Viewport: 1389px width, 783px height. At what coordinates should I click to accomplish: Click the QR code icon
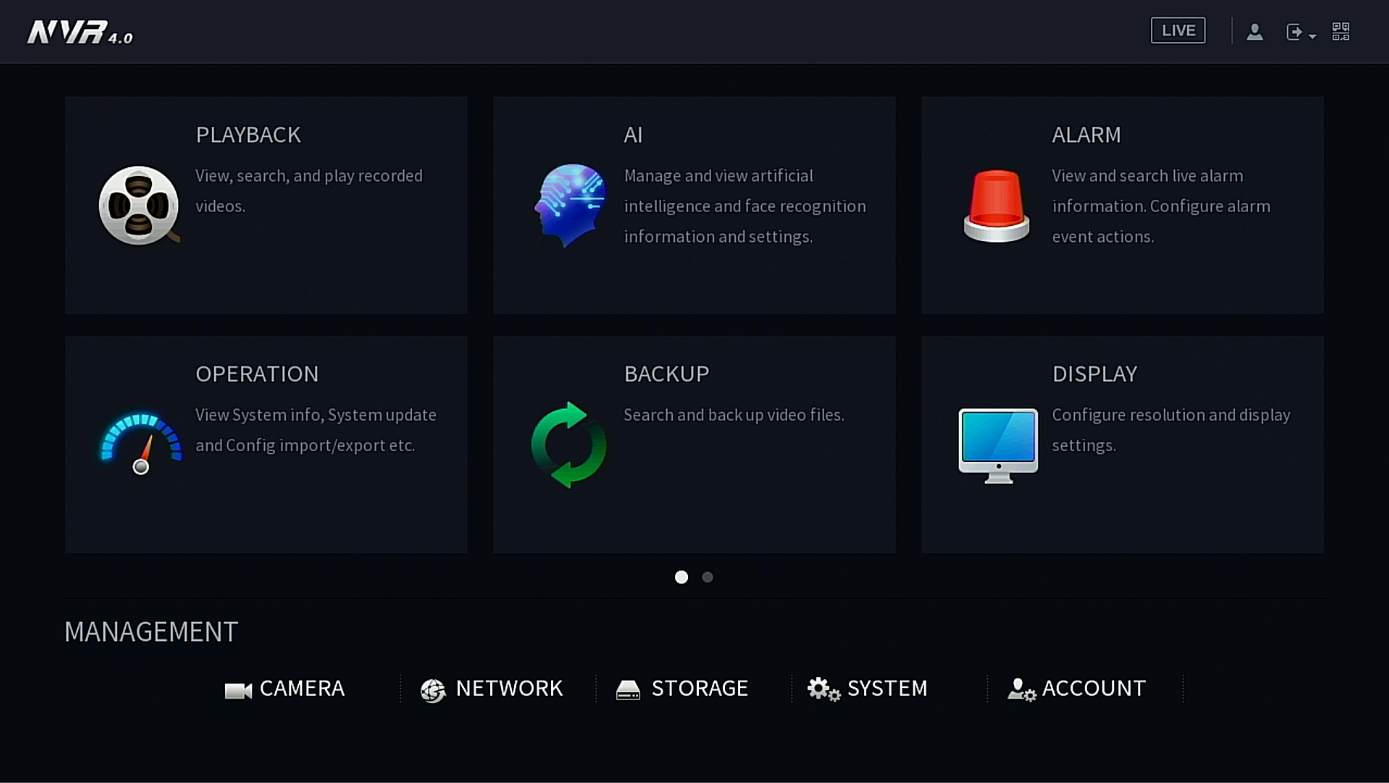[1341, 31]
